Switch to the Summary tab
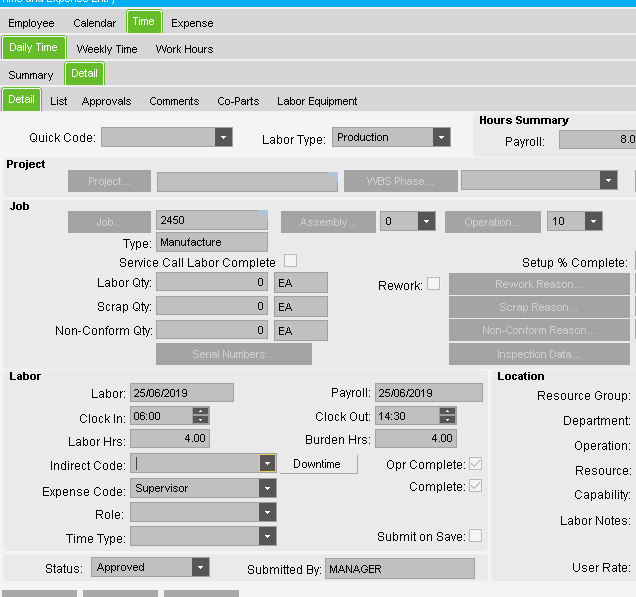This screenshot has width=636, height=597. [x=31, y=75]
